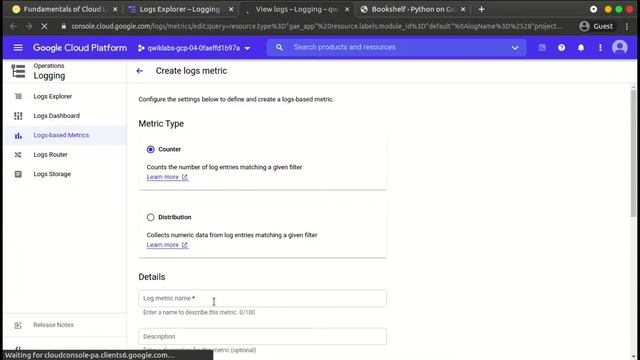Open the notifications bell

coord(581,48)
